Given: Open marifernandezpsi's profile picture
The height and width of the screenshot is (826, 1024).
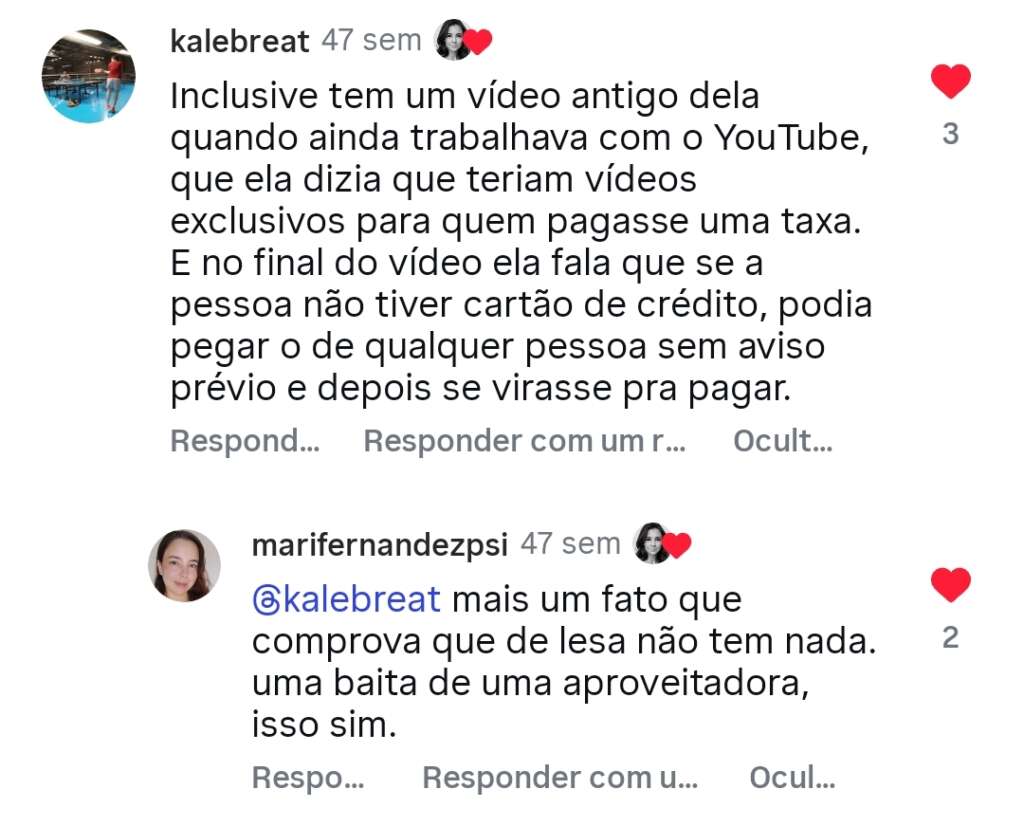Looking at the screenshot, I should click(184, 565).
